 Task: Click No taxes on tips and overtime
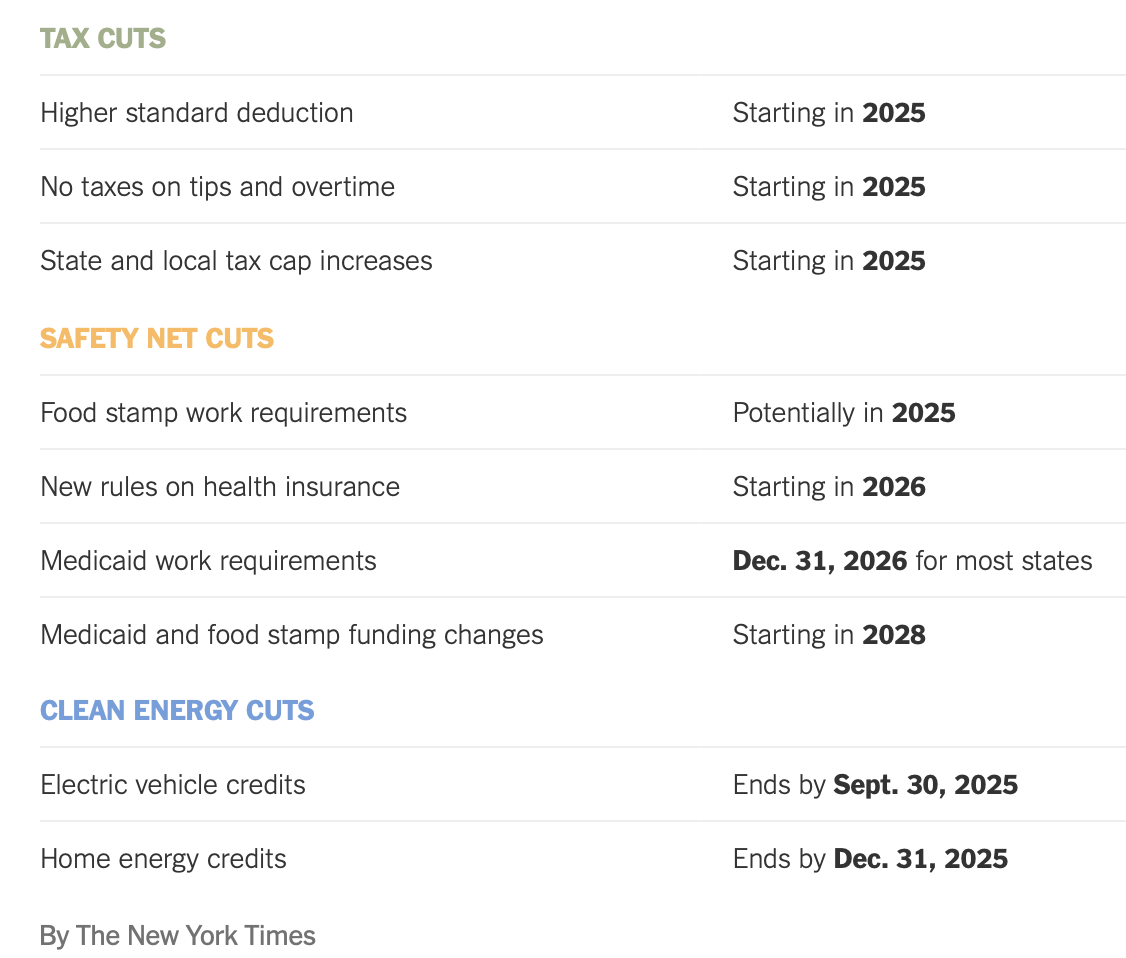pyautogui.click(x=217, y=187)
